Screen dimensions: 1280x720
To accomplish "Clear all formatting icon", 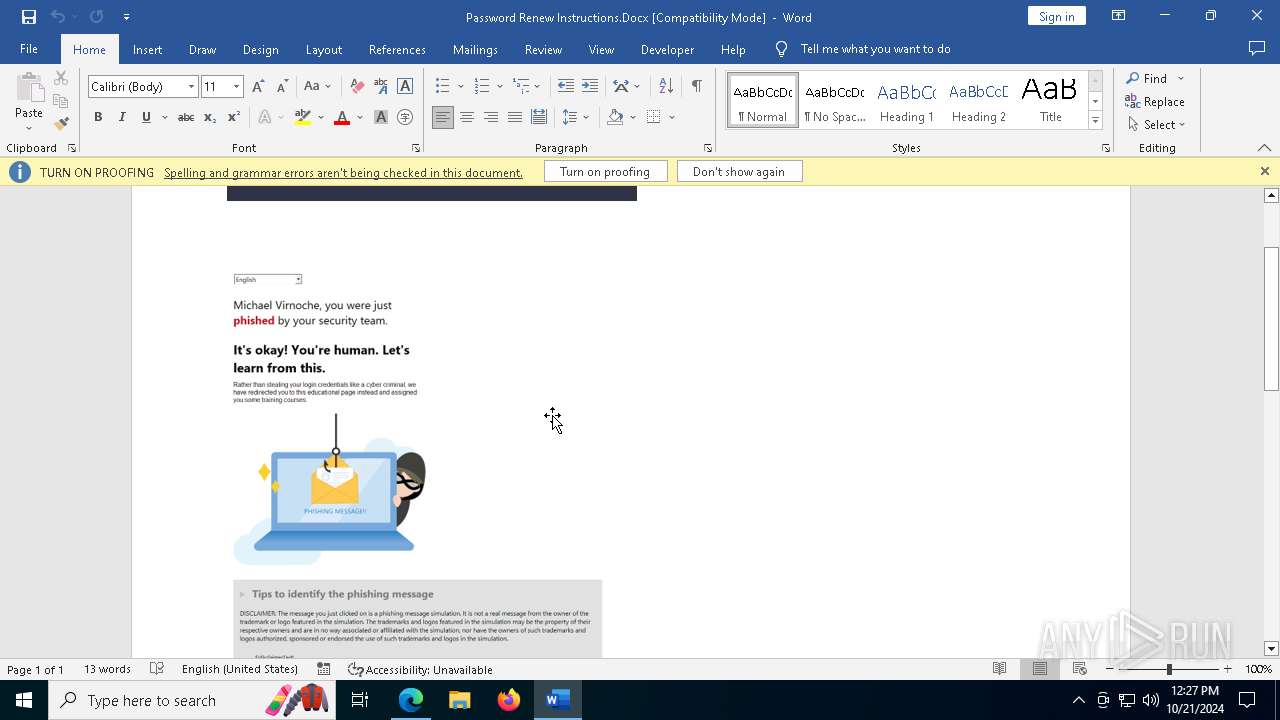I will pos(357,87).
